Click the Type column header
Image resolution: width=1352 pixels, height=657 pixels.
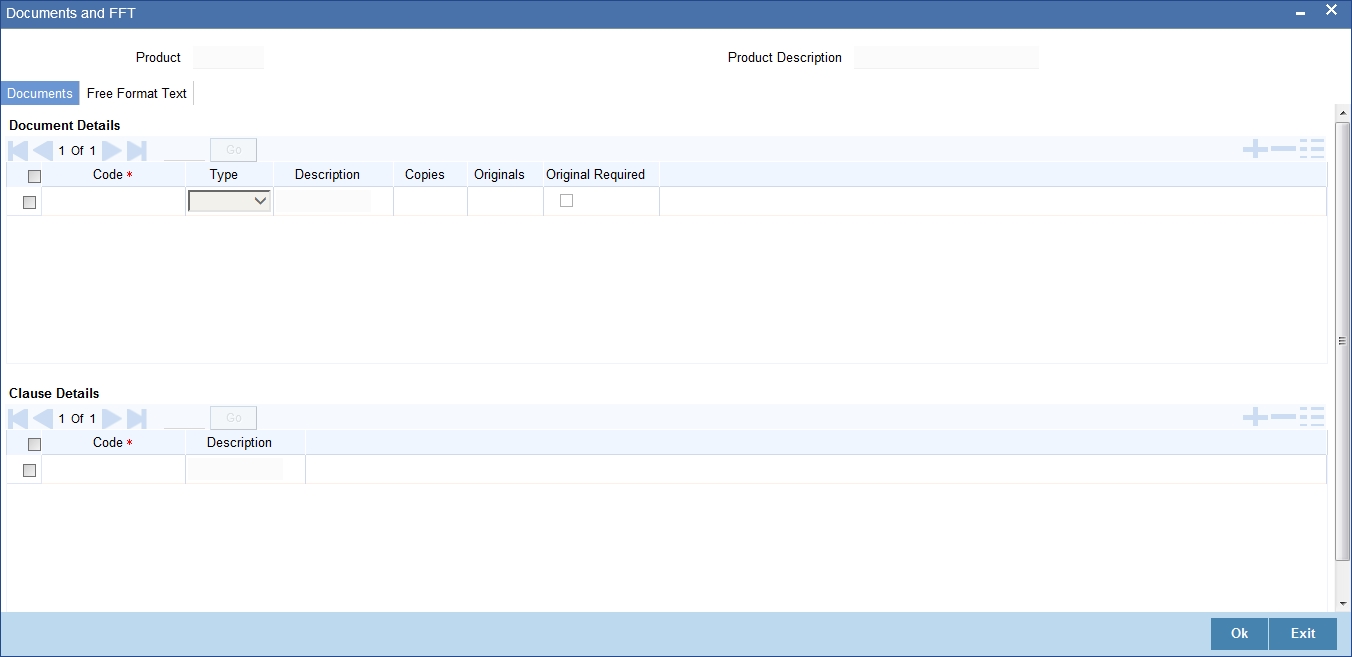(x=224, y=174)
